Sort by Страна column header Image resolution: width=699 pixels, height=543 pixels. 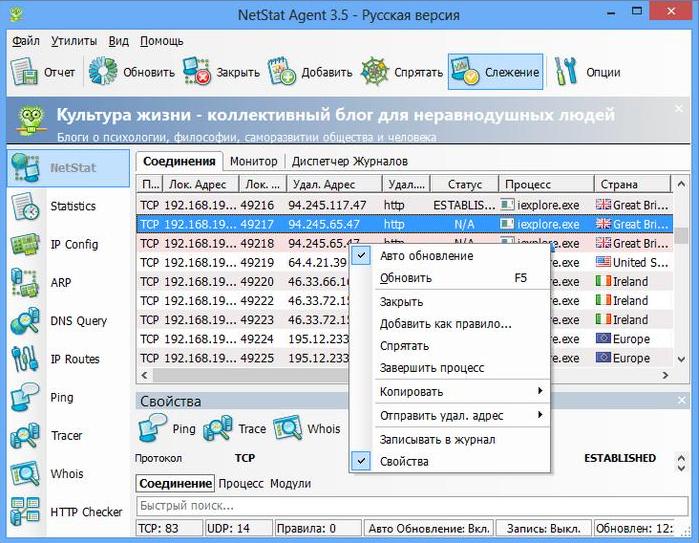click(632, 184)
